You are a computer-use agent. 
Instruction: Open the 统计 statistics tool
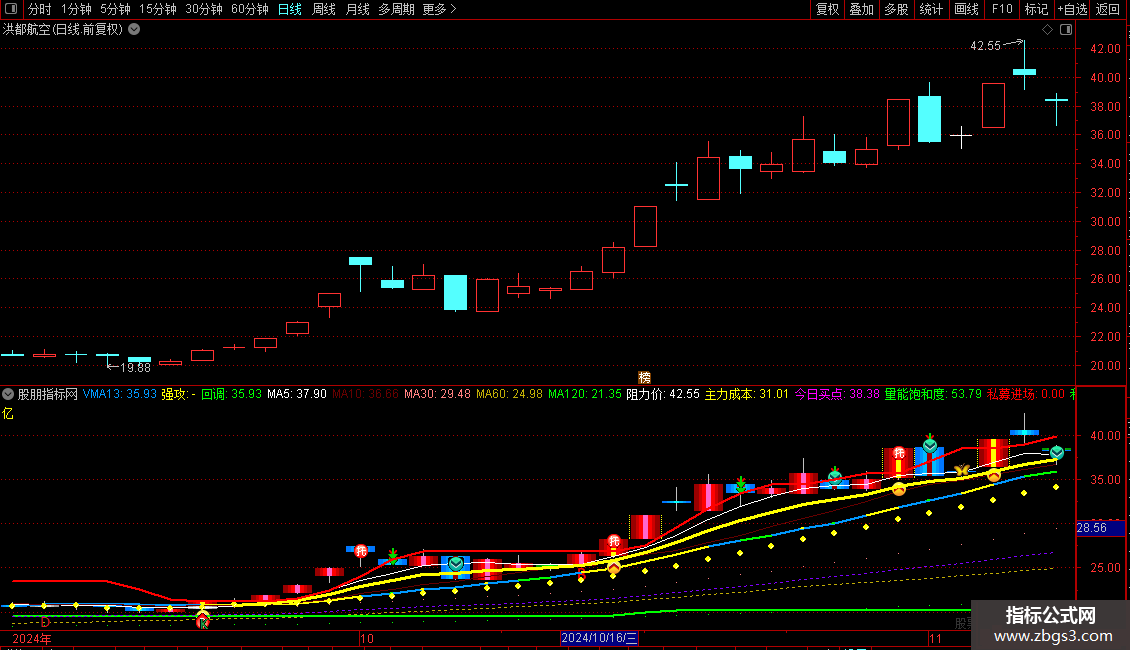click(x=930, y=9)
